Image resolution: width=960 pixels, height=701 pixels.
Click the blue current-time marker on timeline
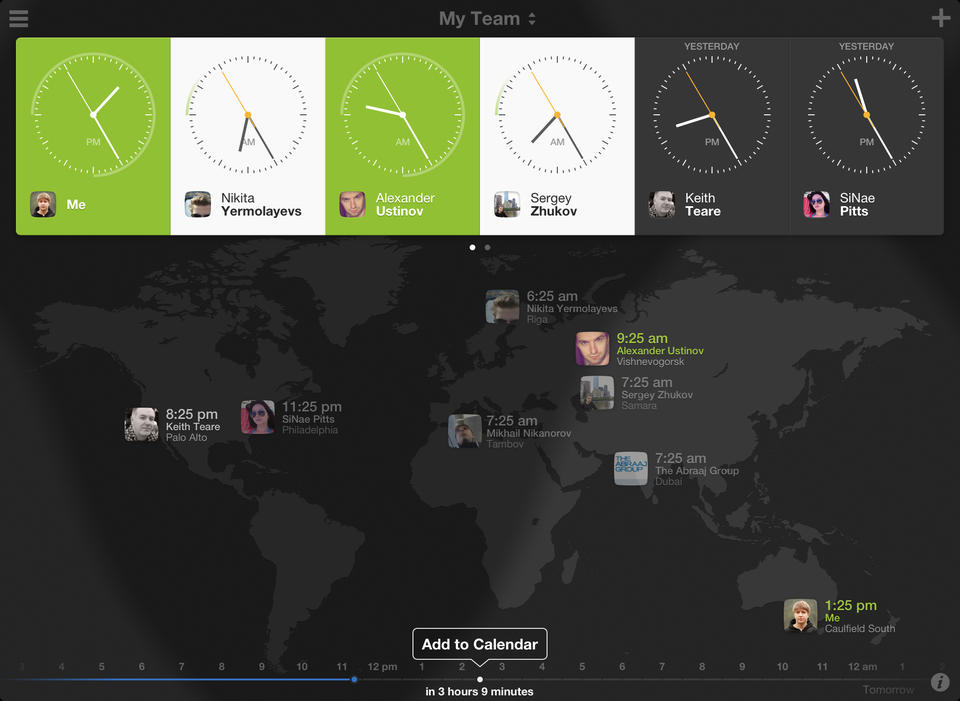(x=354, y=679)
